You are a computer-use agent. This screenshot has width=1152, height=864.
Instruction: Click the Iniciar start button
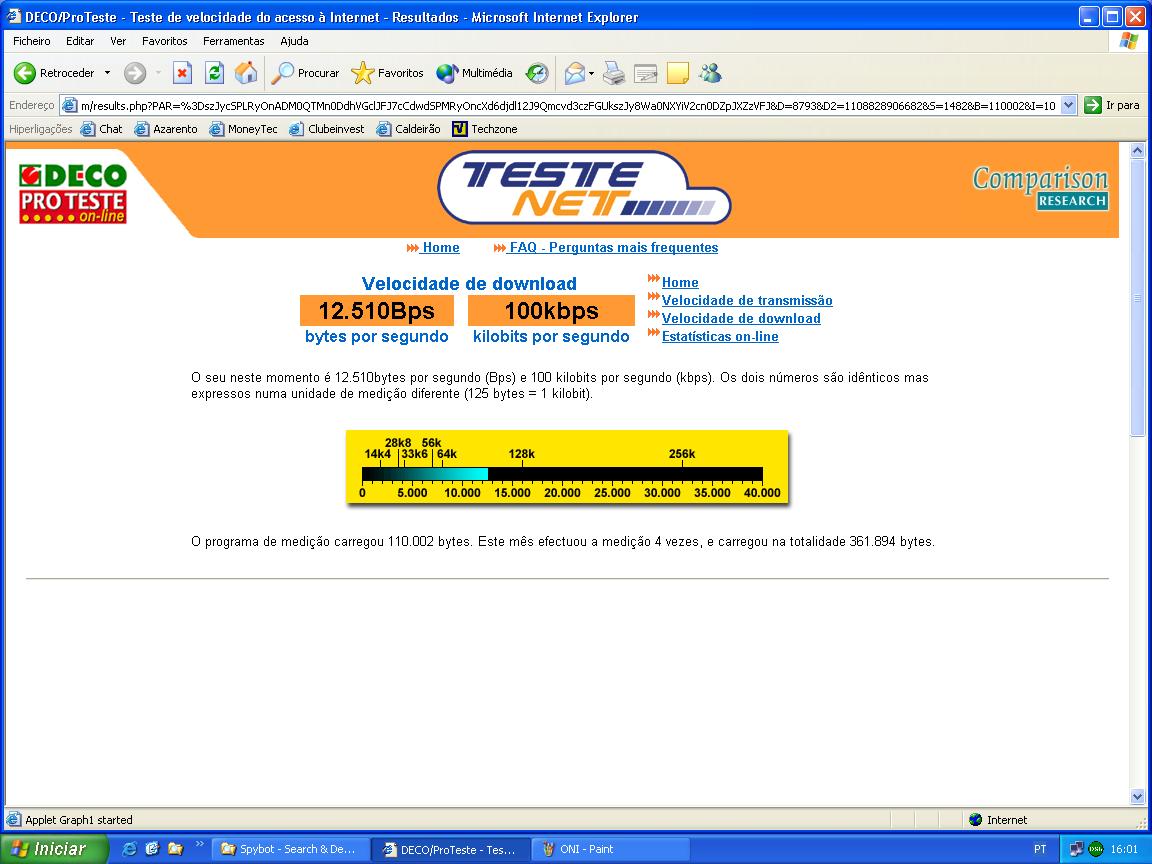coord(53,849)
